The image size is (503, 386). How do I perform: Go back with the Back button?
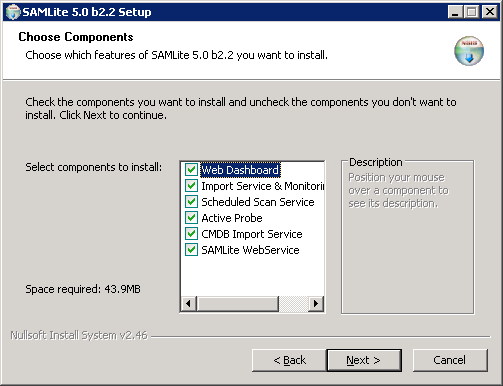coord(289,360)
